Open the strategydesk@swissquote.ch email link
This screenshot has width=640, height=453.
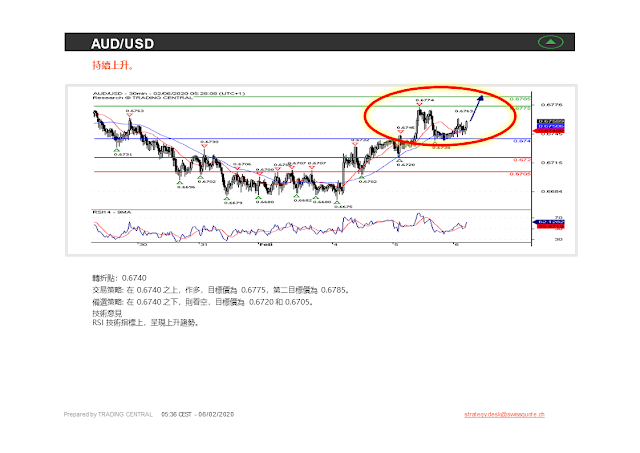click(x=504, y=414)
